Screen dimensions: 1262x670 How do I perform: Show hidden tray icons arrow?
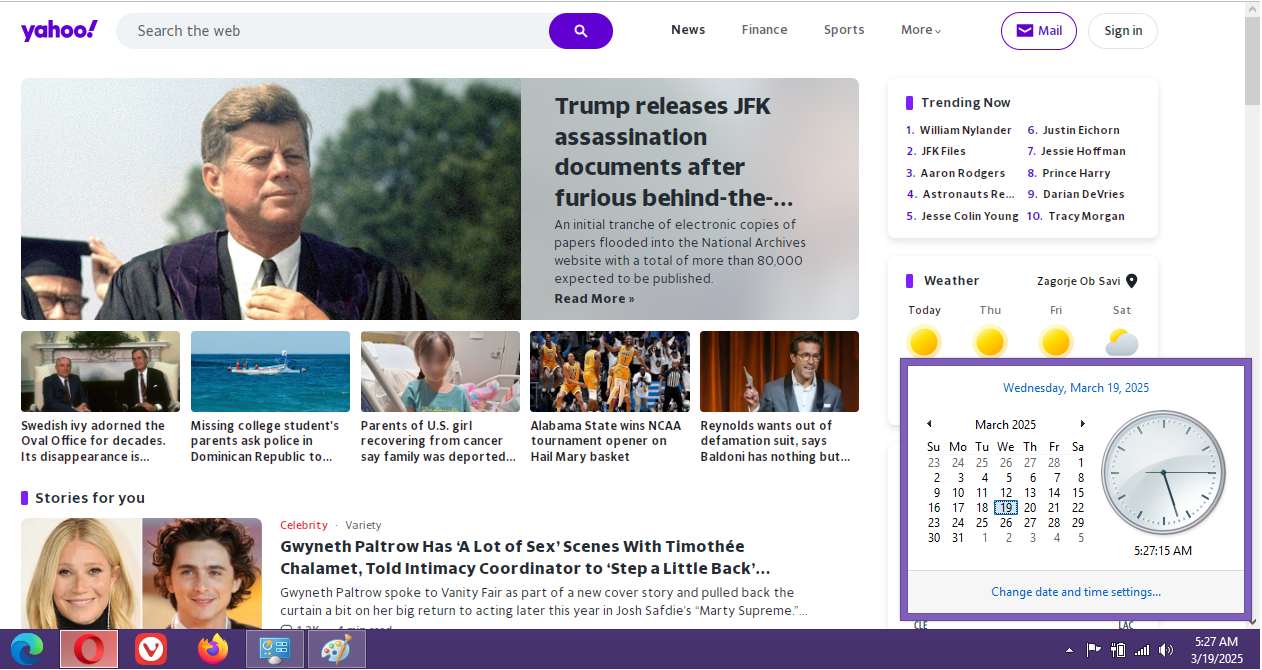coord(1070,650)
